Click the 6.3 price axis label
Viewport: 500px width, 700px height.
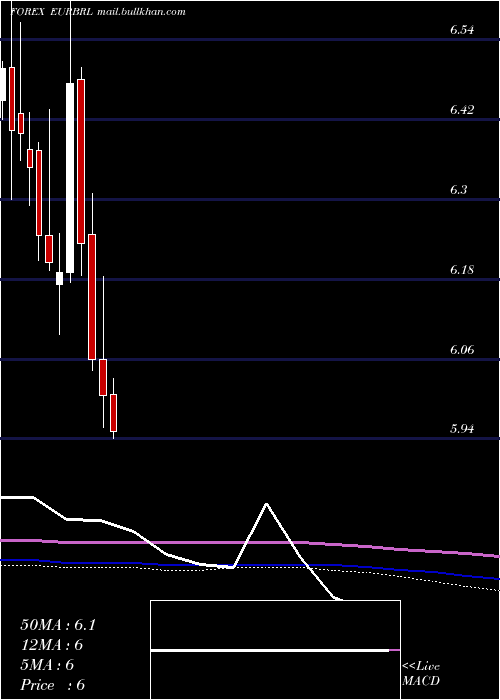(458, 190)
